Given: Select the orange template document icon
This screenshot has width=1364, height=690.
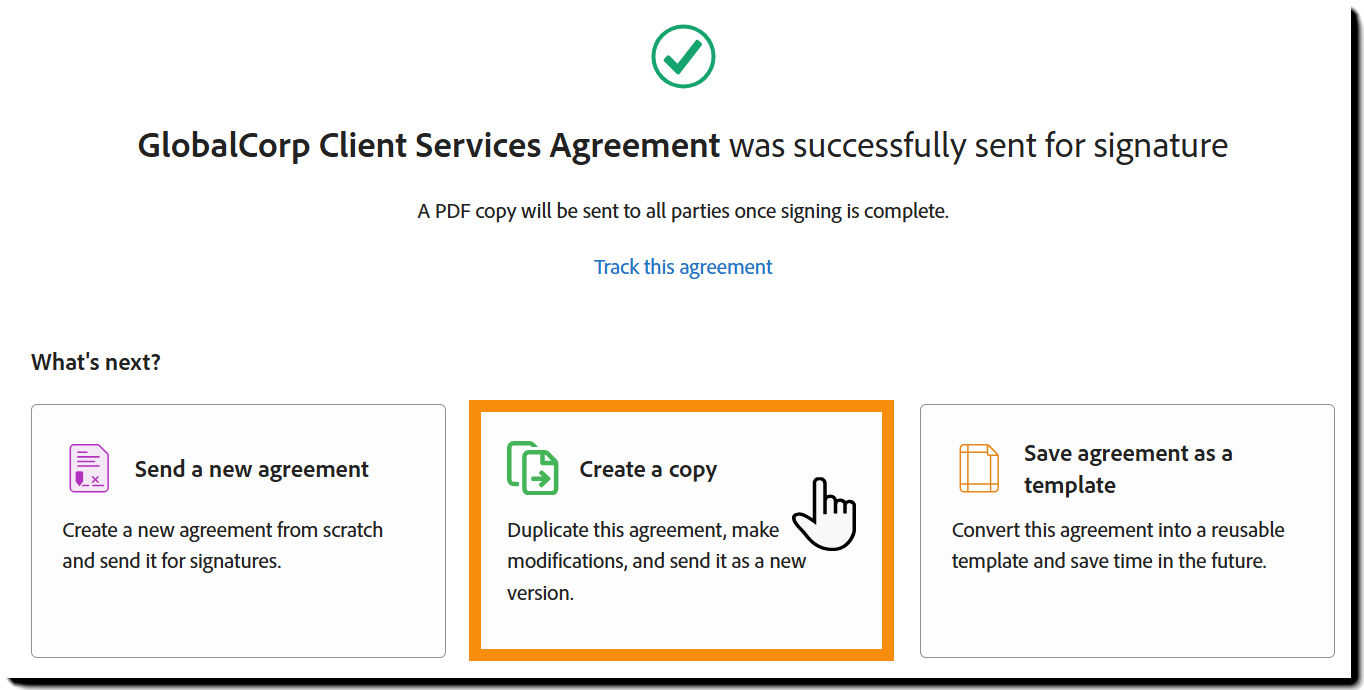Looking at the screenshot, I should [x=977, y=468].
